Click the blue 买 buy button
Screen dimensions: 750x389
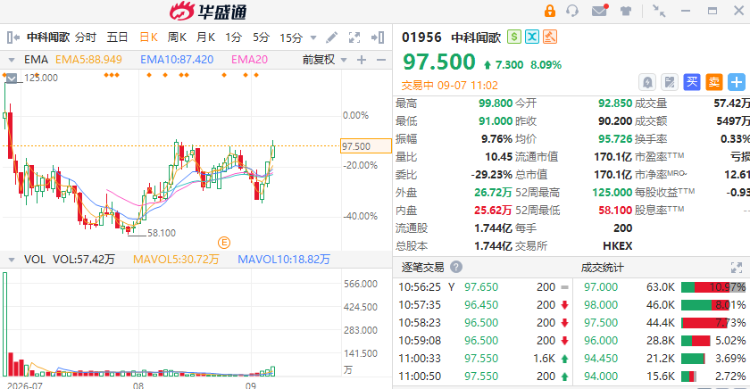692,82
